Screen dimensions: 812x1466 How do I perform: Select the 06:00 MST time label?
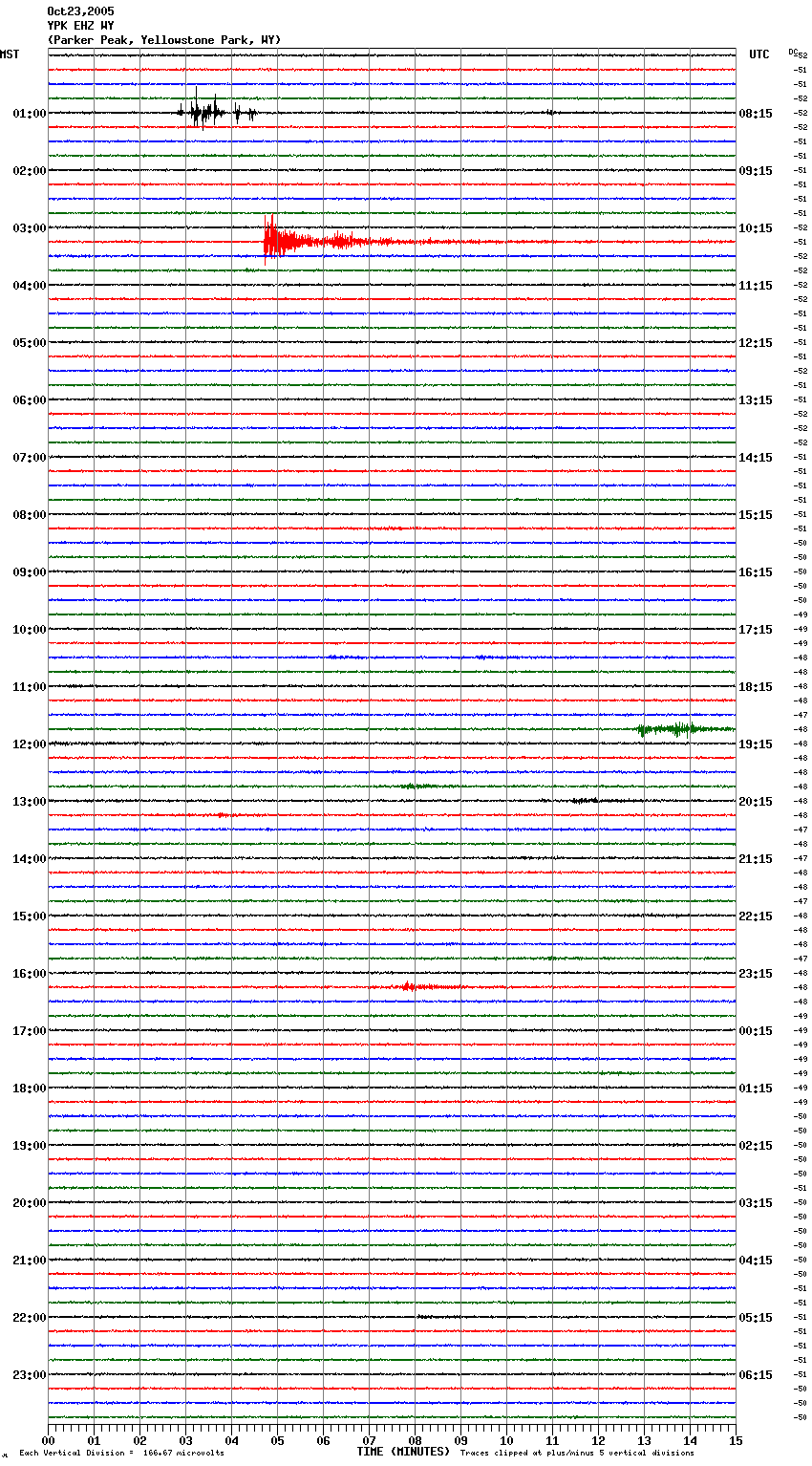pyautogui.click(x=30, y=400)
